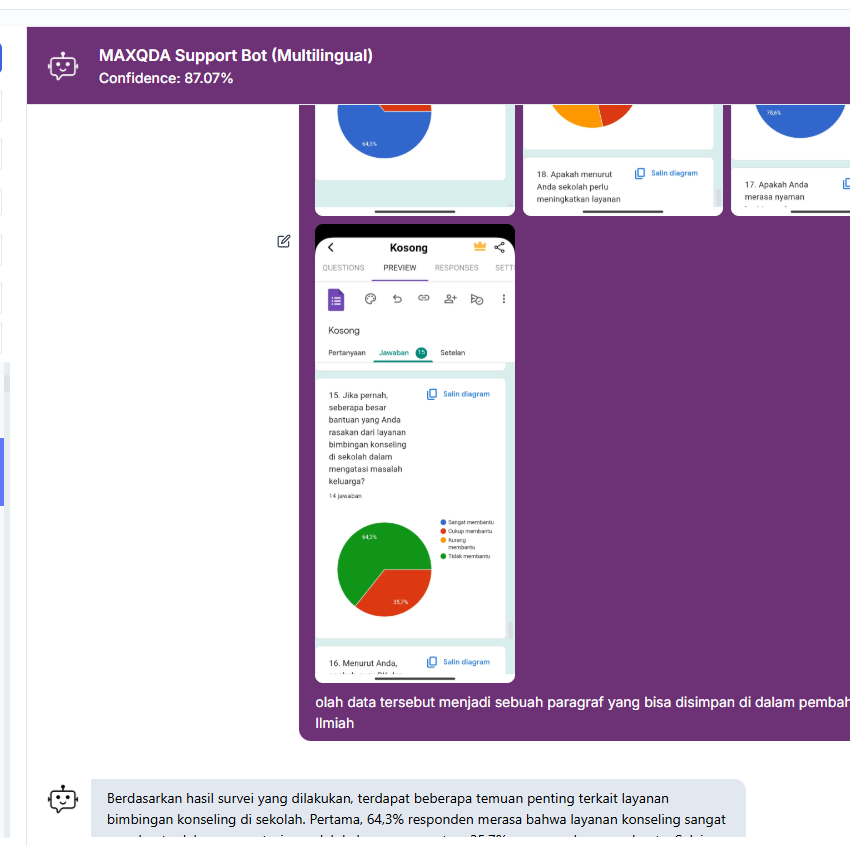Click the orange crown premium icon

coord(480,247)
